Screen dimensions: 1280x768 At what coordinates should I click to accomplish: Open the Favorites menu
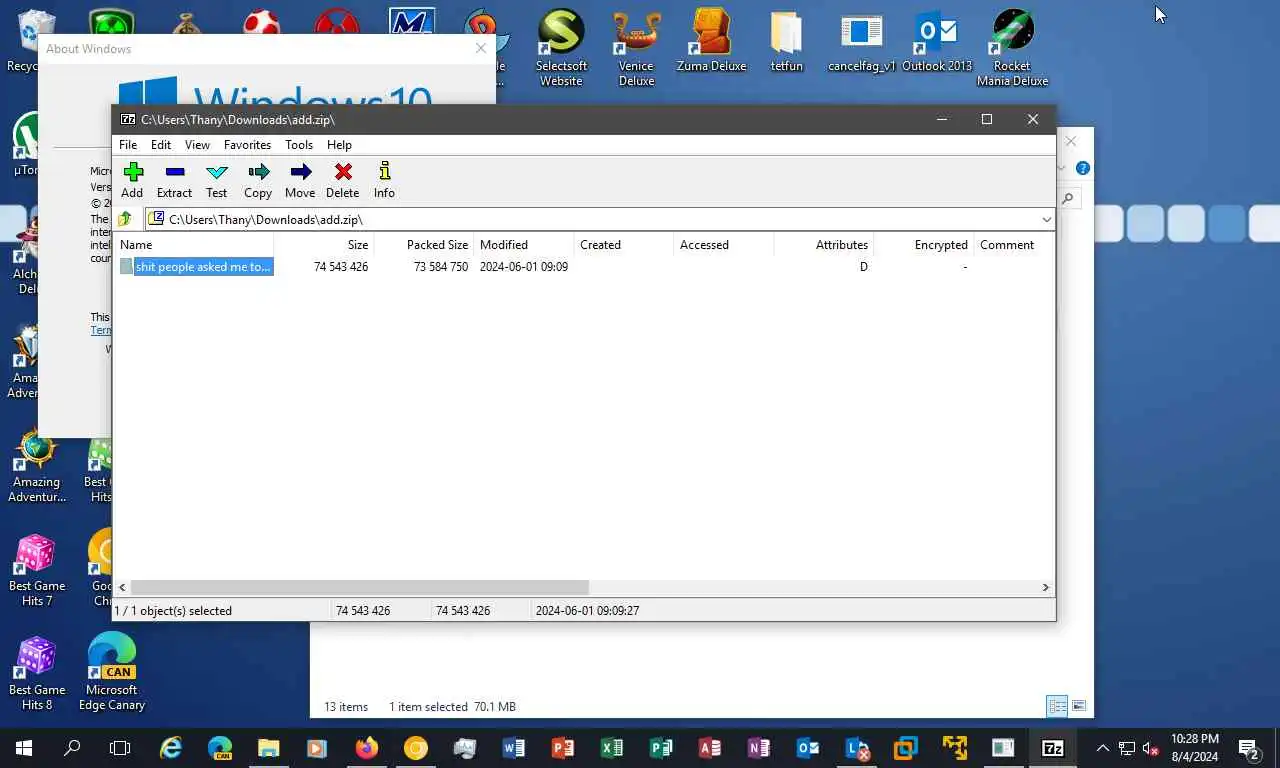[x=247, y=145]
